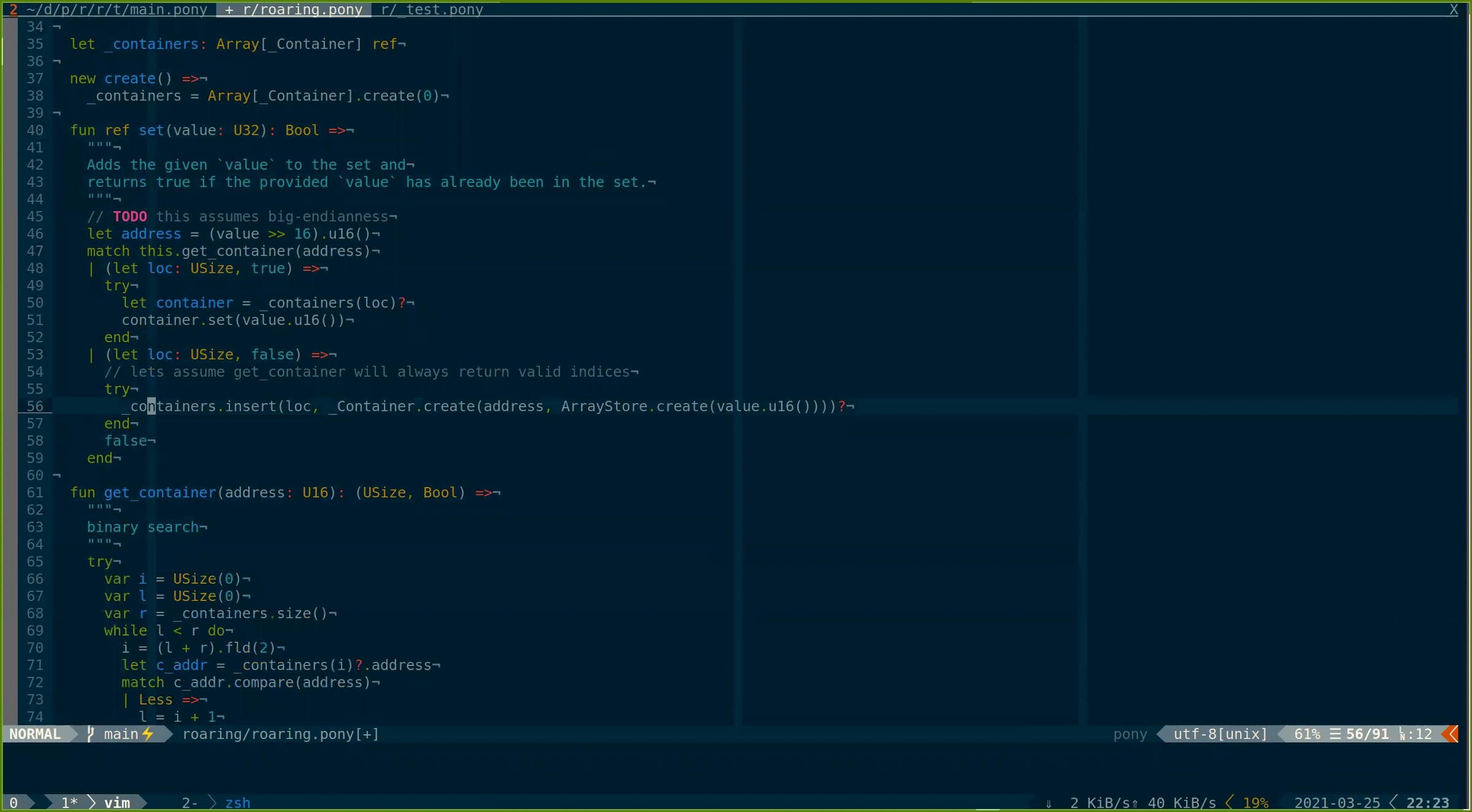Click the pony filetype indicator
Screen dimensions: 1472x812
[1130, 734]
